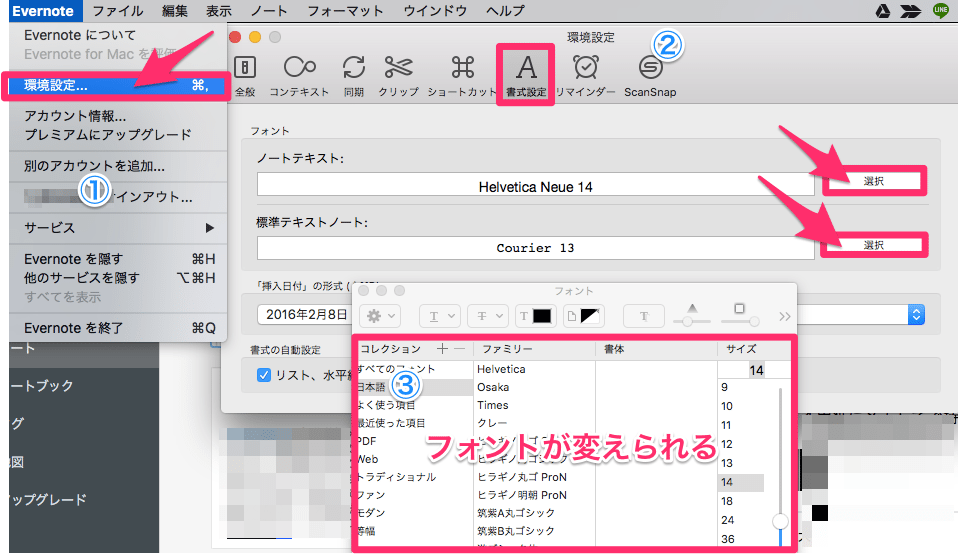958x554 pixels.
Task: Click the text shadow button in font panel
Action: tap(643, 316)
